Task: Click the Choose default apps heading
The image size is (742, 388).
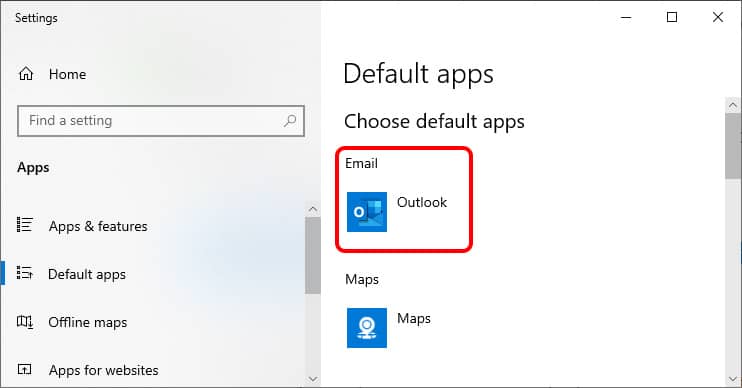Action: point(434,122)
